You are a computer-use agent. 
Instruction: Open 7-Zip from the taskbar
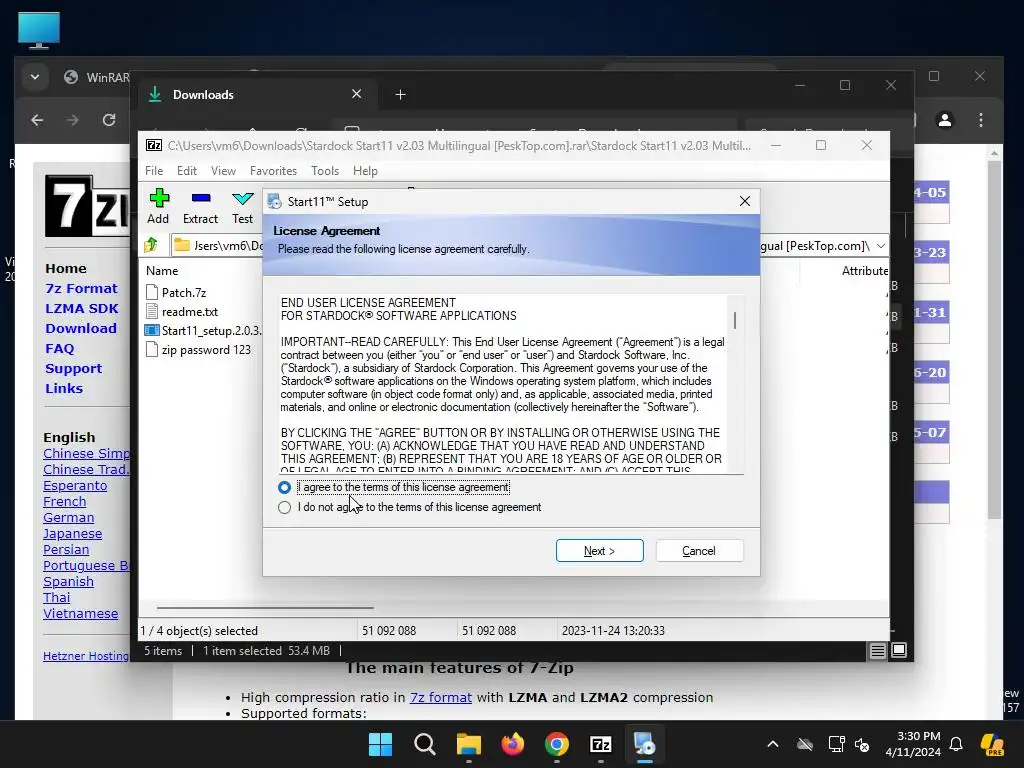(x=600, y=744)
